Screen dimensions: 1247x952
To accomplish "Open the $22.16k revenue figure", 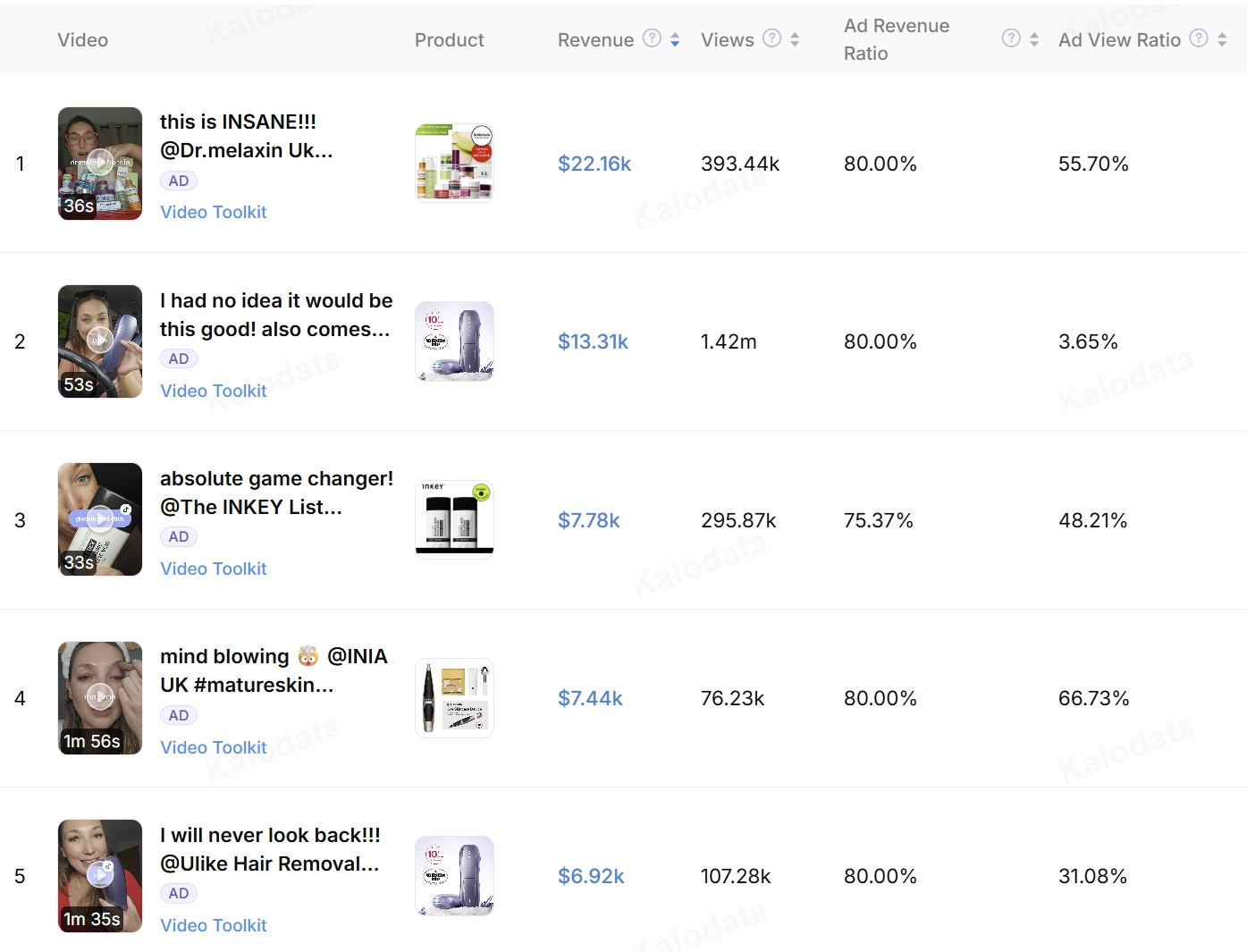I will [x=594, y=164].
